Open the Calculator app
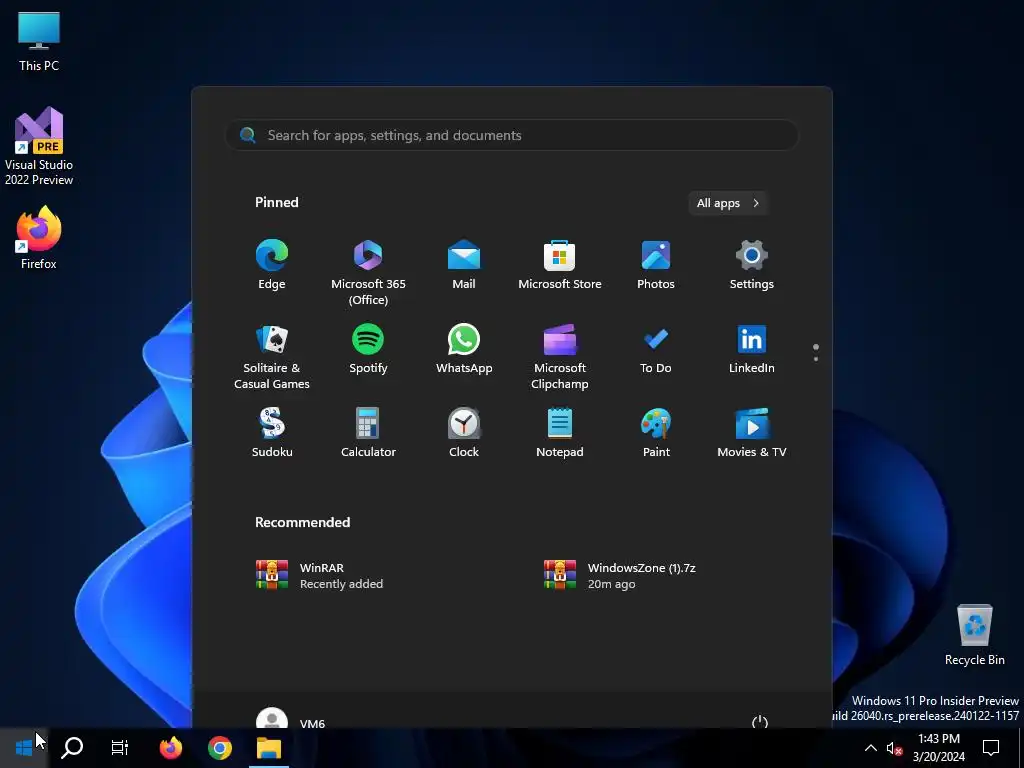The height and width of the screenshot is (768, 1024). click(368, 432)
